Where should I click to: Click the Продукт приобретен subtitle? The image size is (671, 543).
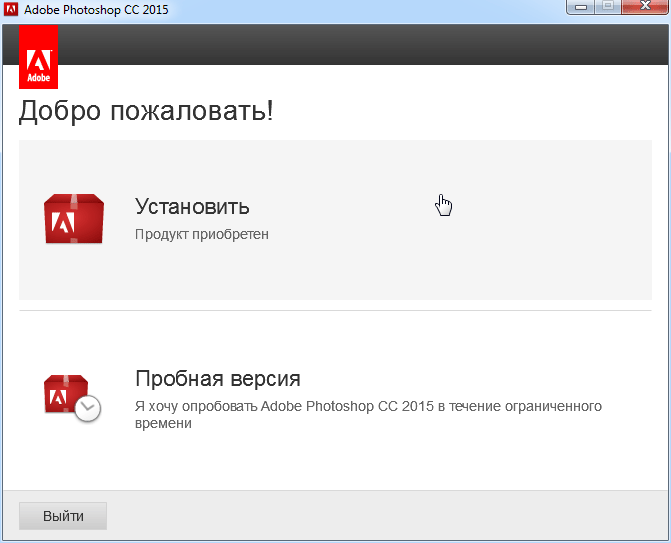[x=202, y=234]
